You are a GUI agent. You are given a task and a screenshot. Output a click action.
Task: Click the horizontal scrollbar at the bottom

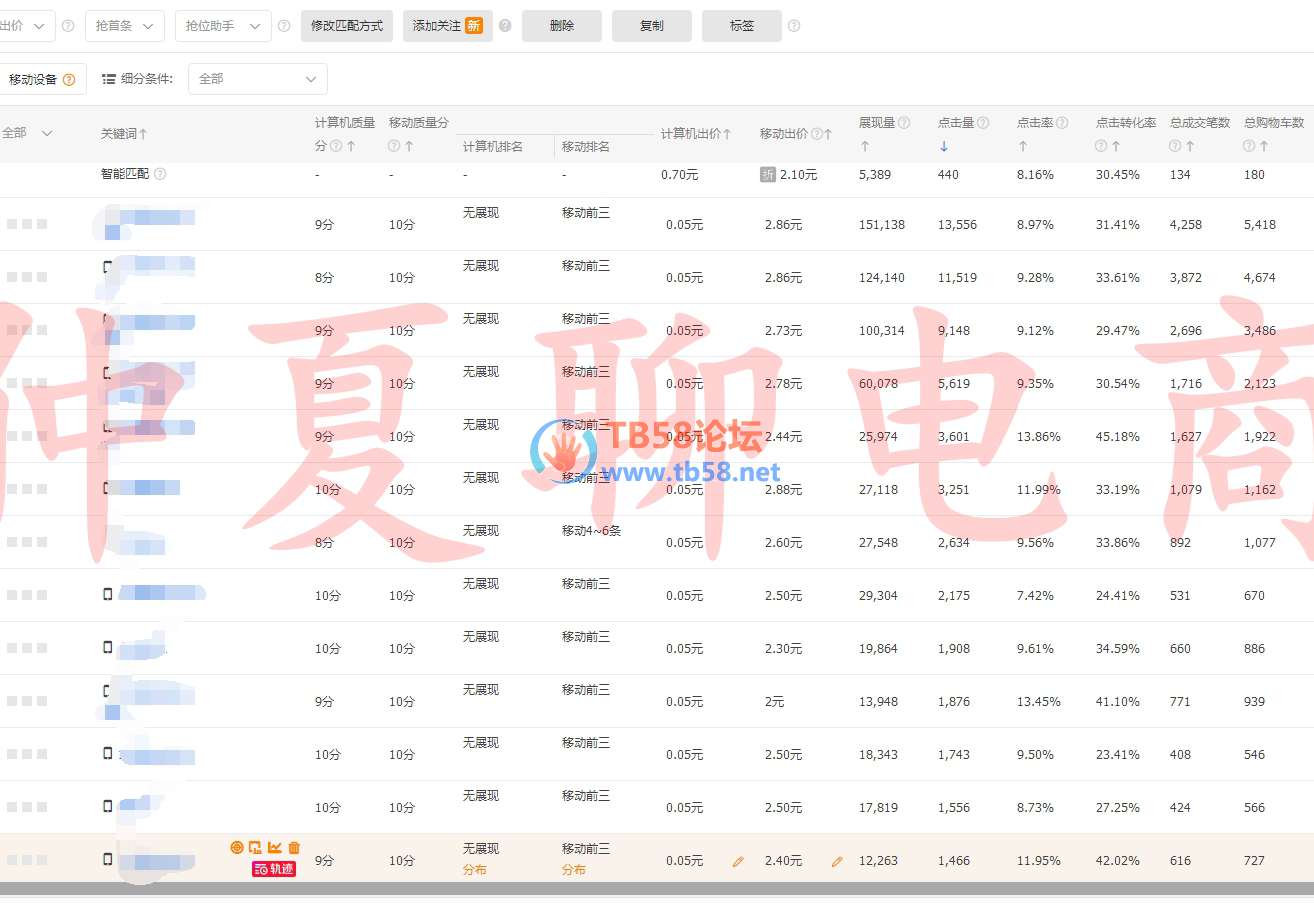pos(657,888)
